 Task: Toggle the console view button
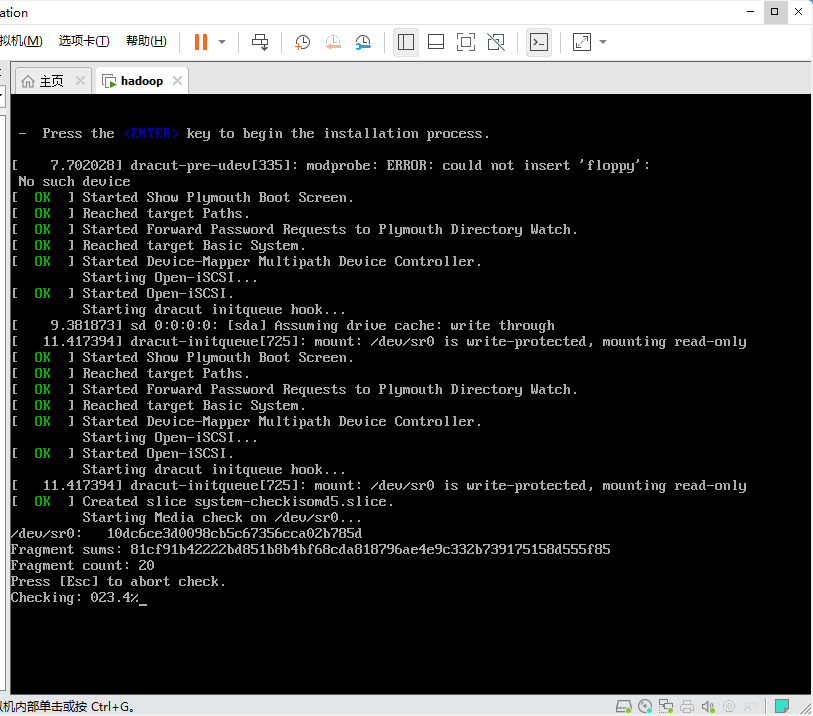point(539,42)
